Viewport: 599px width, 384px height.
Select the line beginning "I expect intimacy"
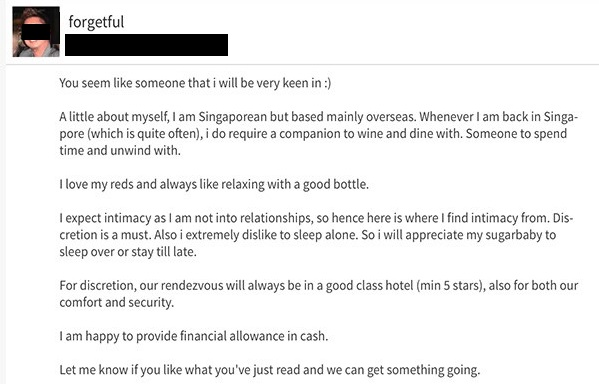click(x=316, y=218)
